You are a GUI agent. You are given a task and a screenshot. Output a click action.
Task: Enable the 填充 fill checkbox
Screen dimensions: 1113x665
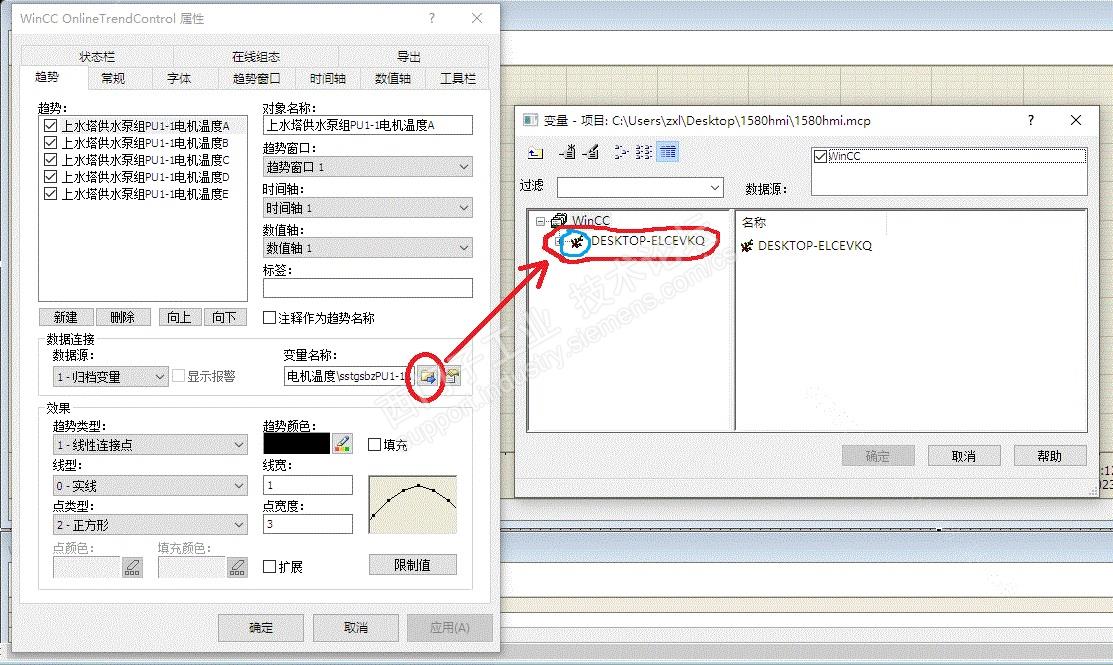tap(374, 445)
